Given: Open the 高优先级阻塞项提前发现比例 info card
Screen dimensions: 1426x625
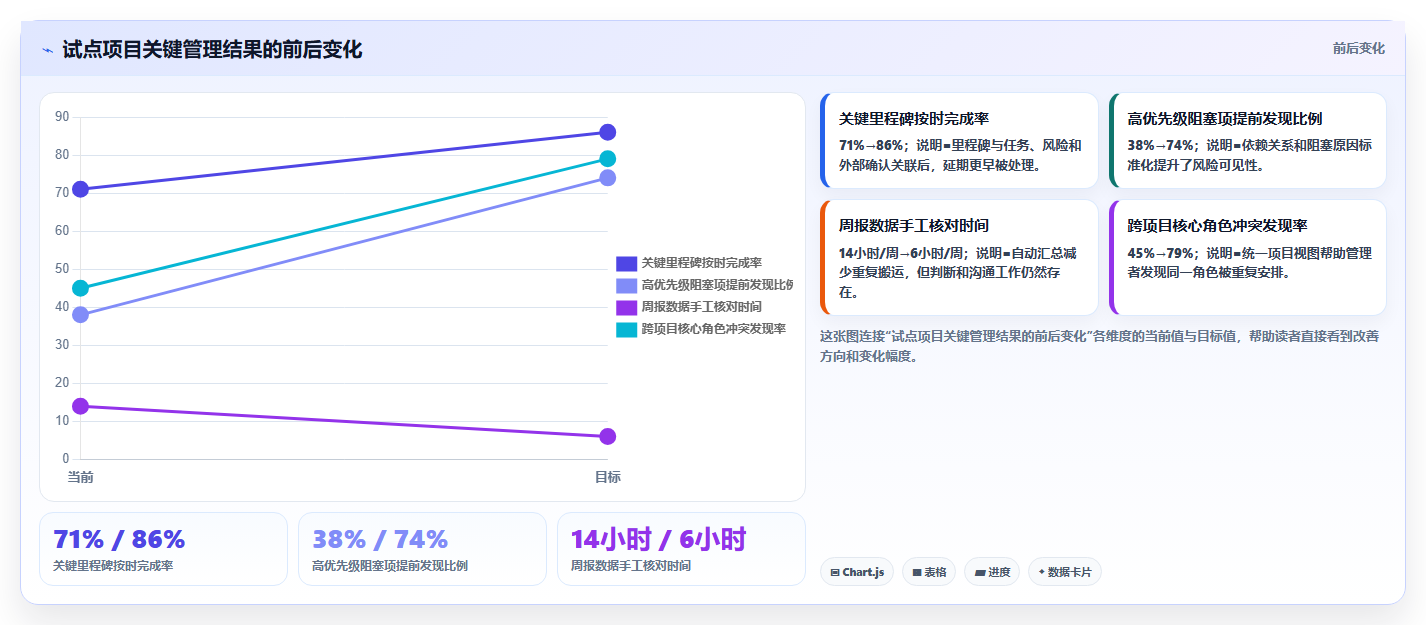Looking at the screenshot, I should coord(1248,140).
